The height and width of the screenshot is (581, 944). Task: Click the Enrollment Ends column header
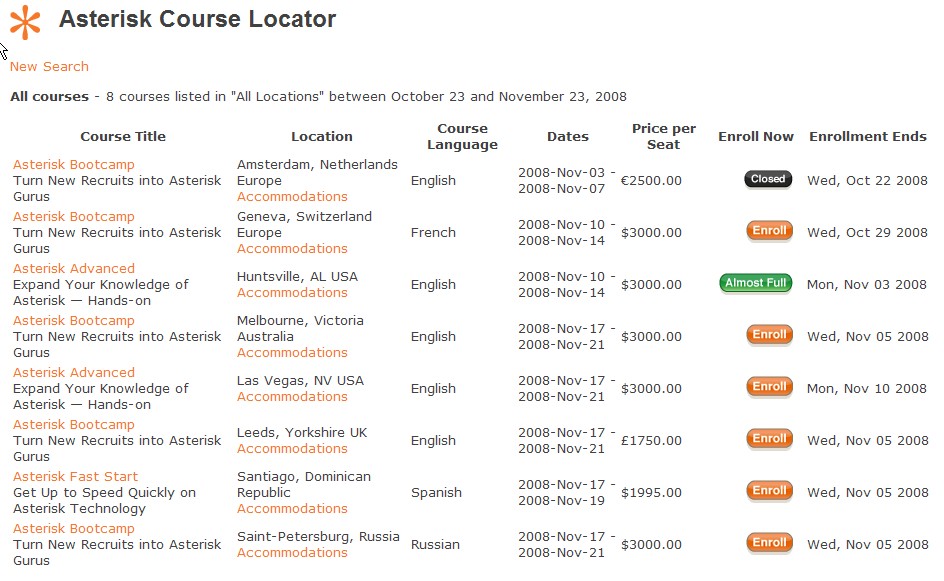click(867, 136)
